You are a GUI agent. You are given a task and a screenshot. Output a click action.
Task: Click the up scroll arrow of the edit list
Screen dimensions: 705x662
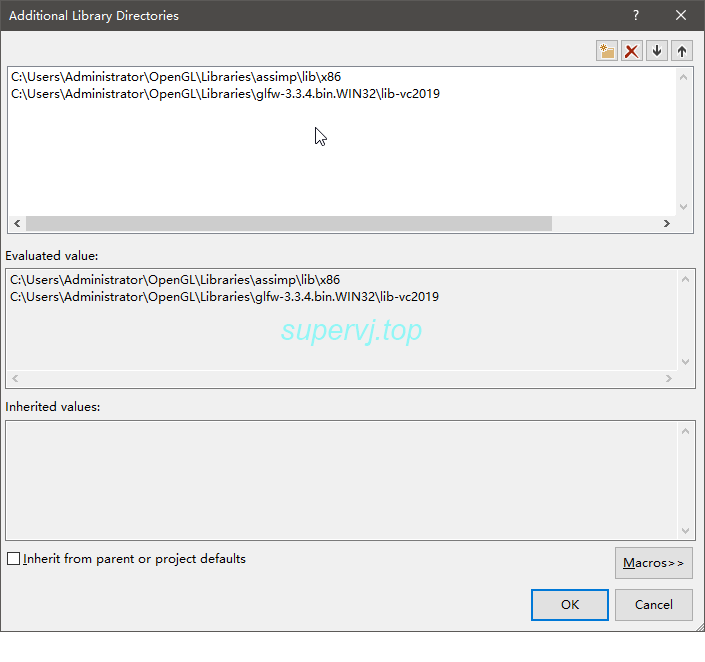[x=683, y=77]
